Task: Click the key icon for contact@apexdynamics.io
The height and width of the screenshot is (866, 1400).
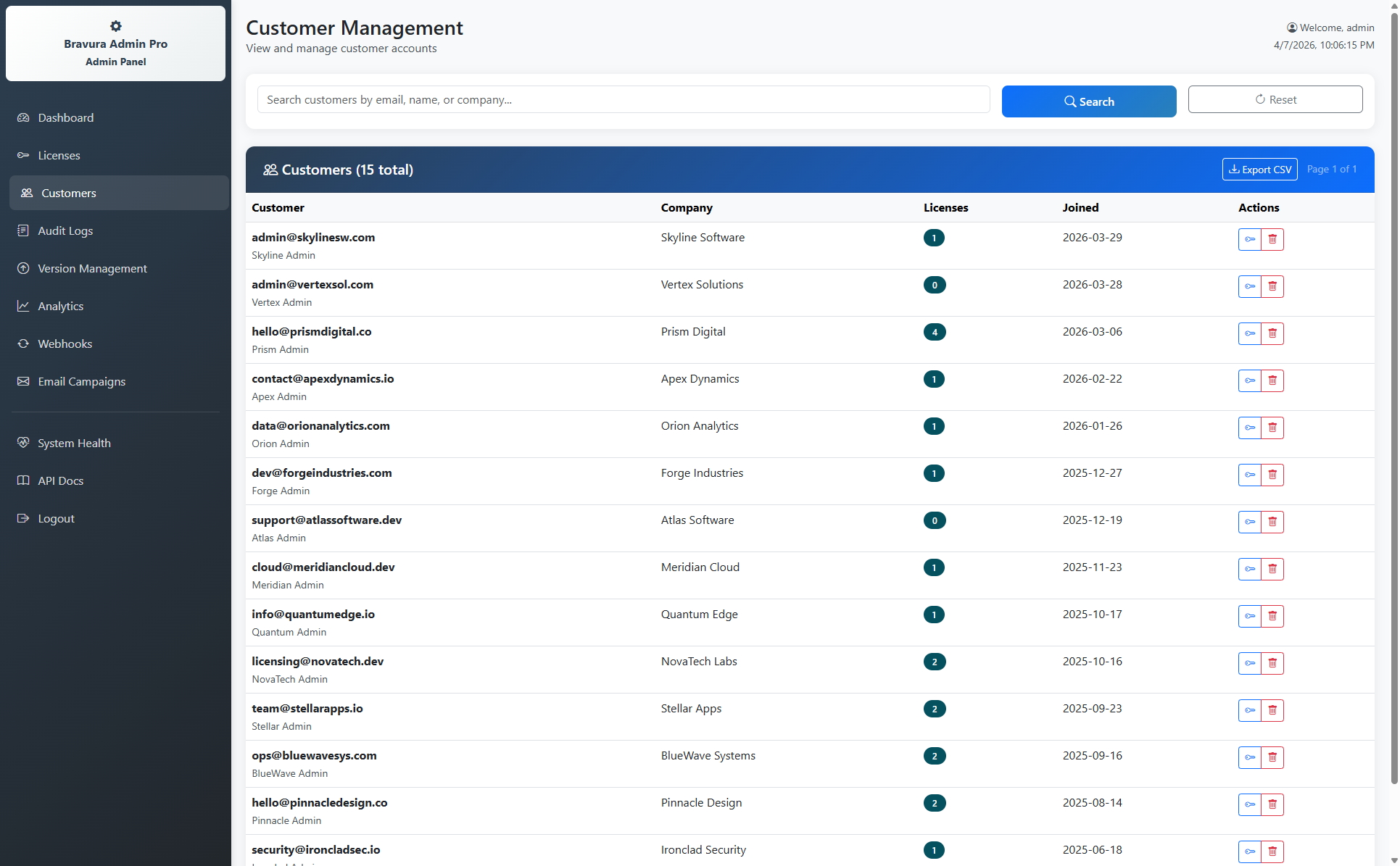Action: point(1250,380)
